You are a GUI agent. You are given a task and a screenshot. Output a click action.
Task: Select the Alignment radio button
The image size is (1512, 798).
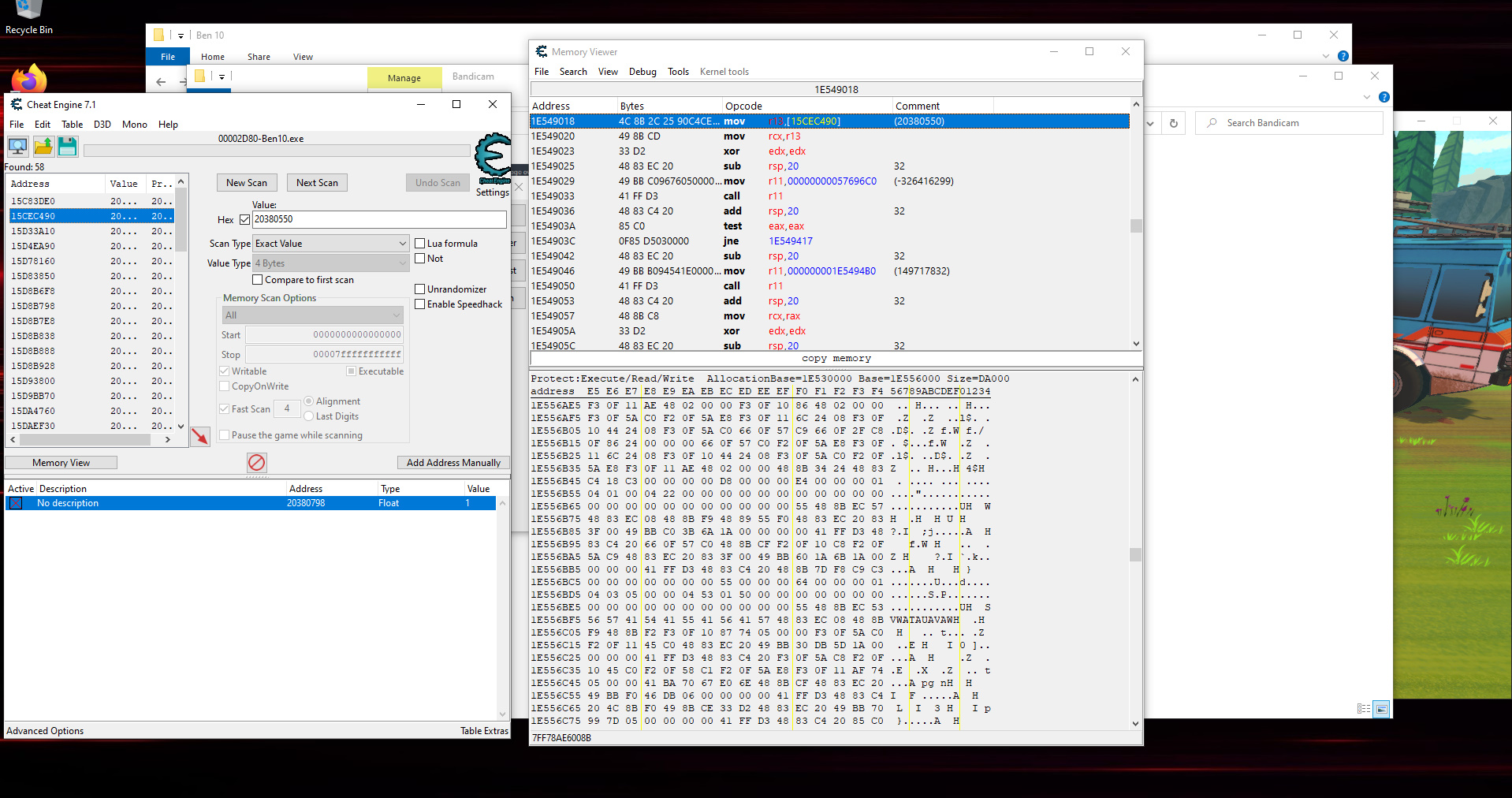pos(309,401)
